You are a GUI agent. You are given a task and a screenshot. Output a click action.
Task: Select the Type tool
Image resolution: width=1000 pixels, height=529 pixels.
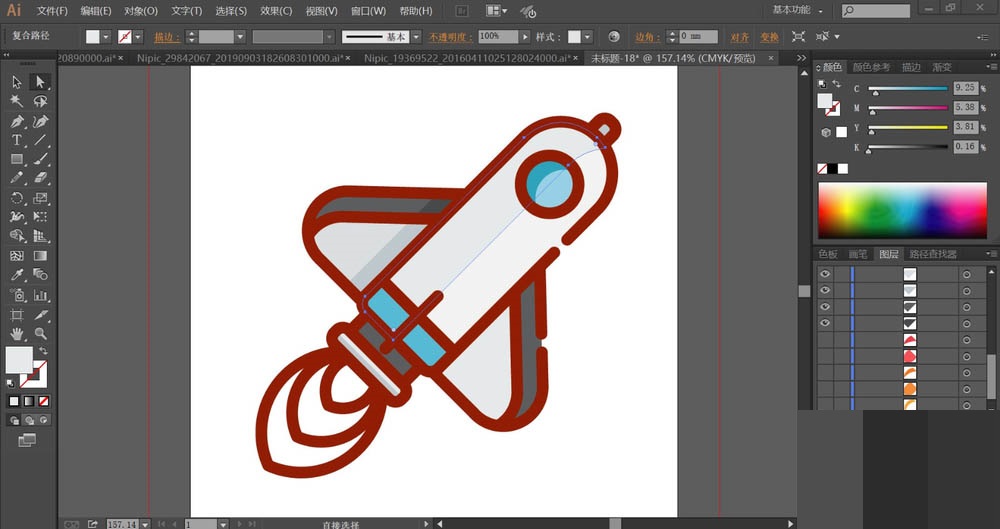[x=17, y=140]
